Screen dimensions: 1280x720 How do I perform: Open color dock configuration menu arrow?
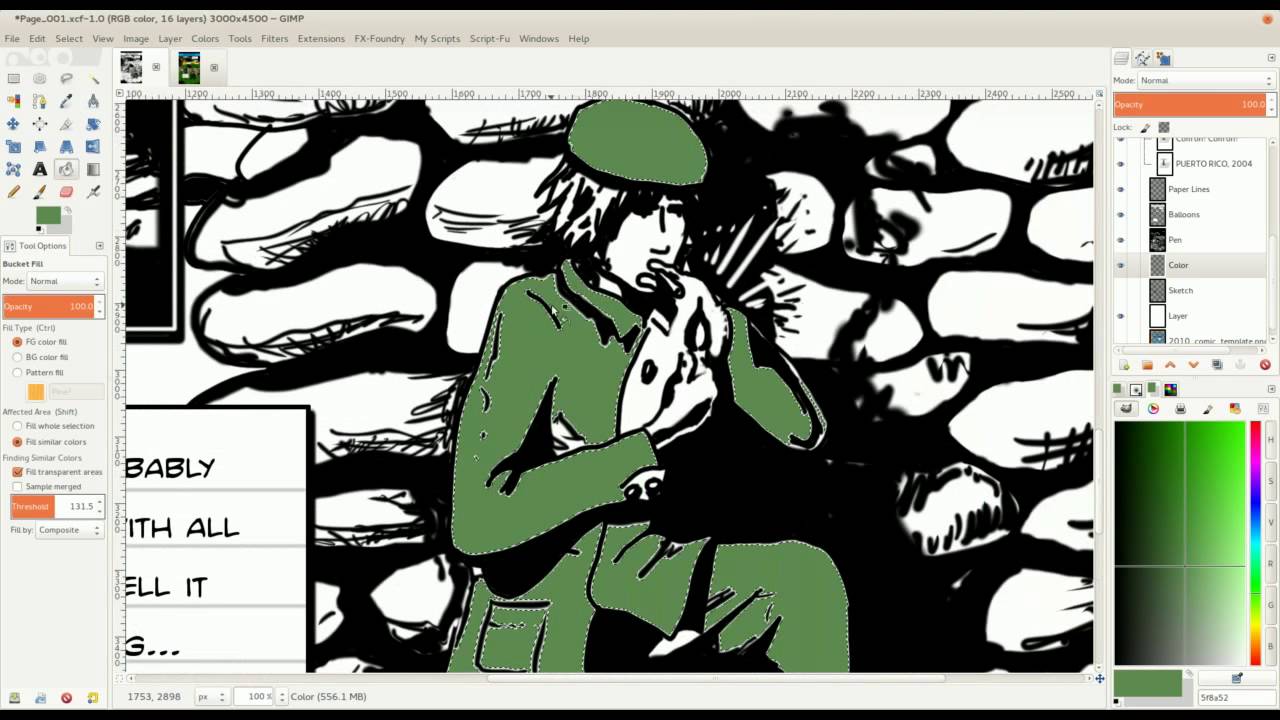pos(1272,388)
